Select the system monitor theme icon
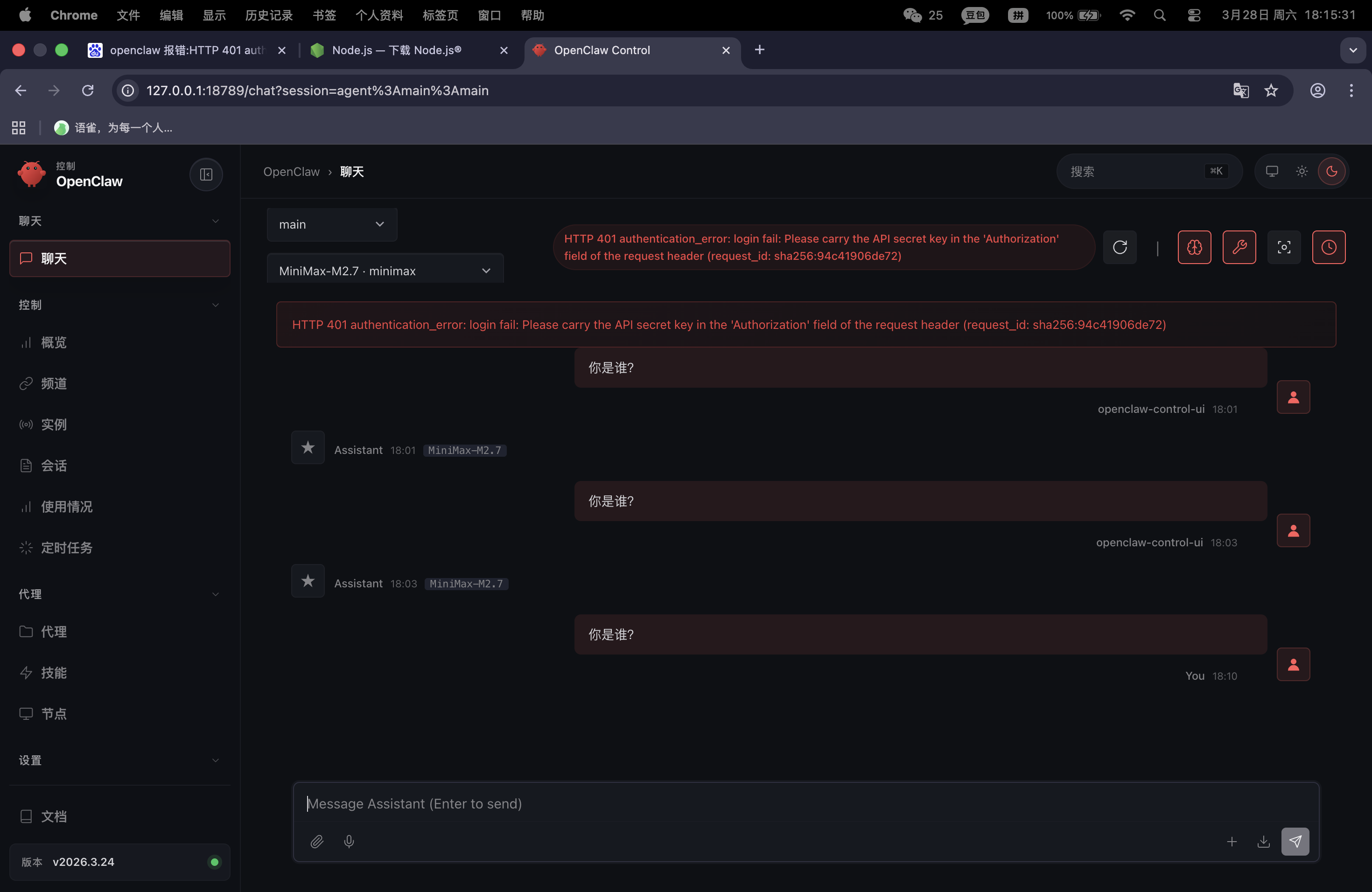Image resolution: width=1372 pixels, height=892 pixels. [x=1272, y=171]
